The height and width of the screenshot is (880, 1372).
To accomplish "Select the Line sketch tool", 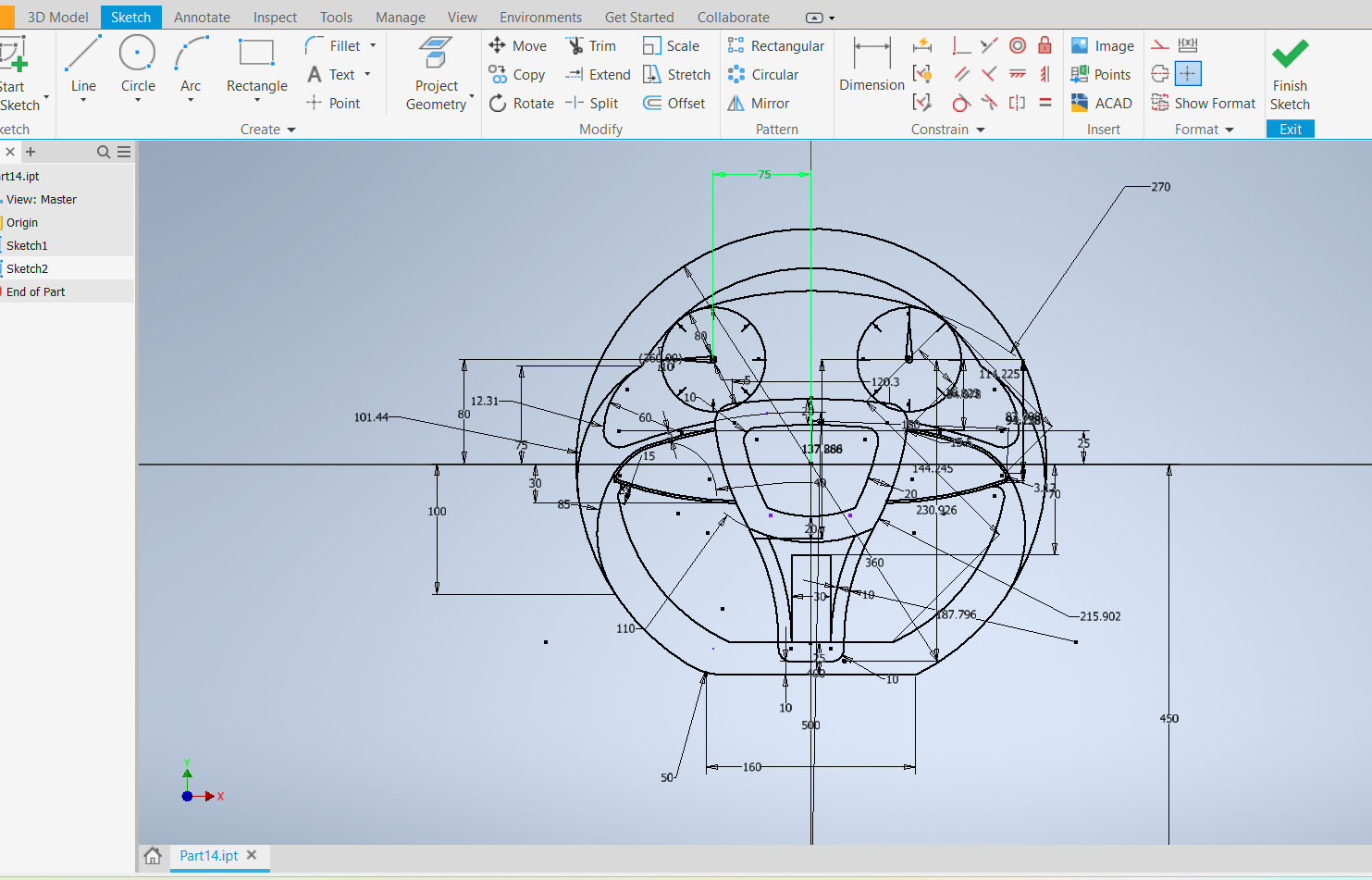I will [x=83, y=65].
